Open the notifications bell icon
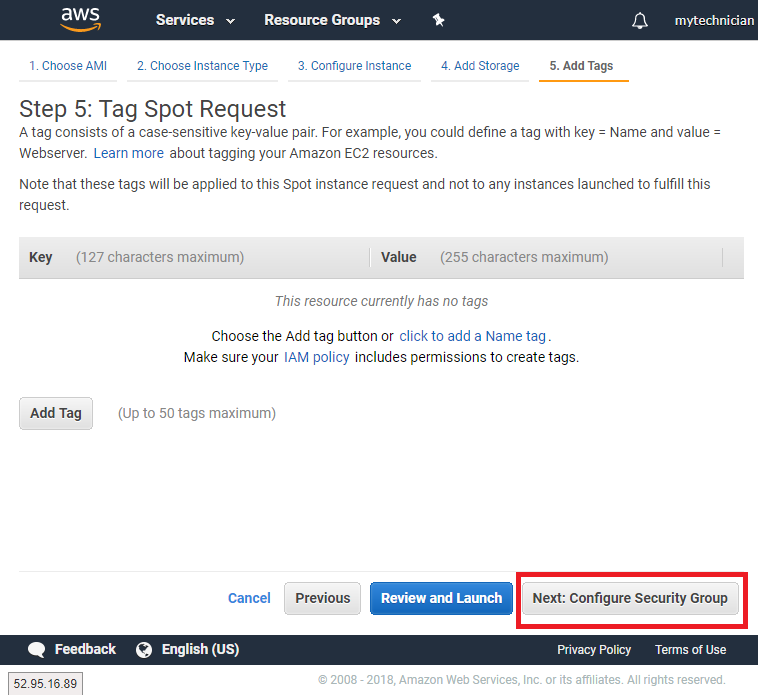Viewport: 758px width, 695px height. pos(640,21)
